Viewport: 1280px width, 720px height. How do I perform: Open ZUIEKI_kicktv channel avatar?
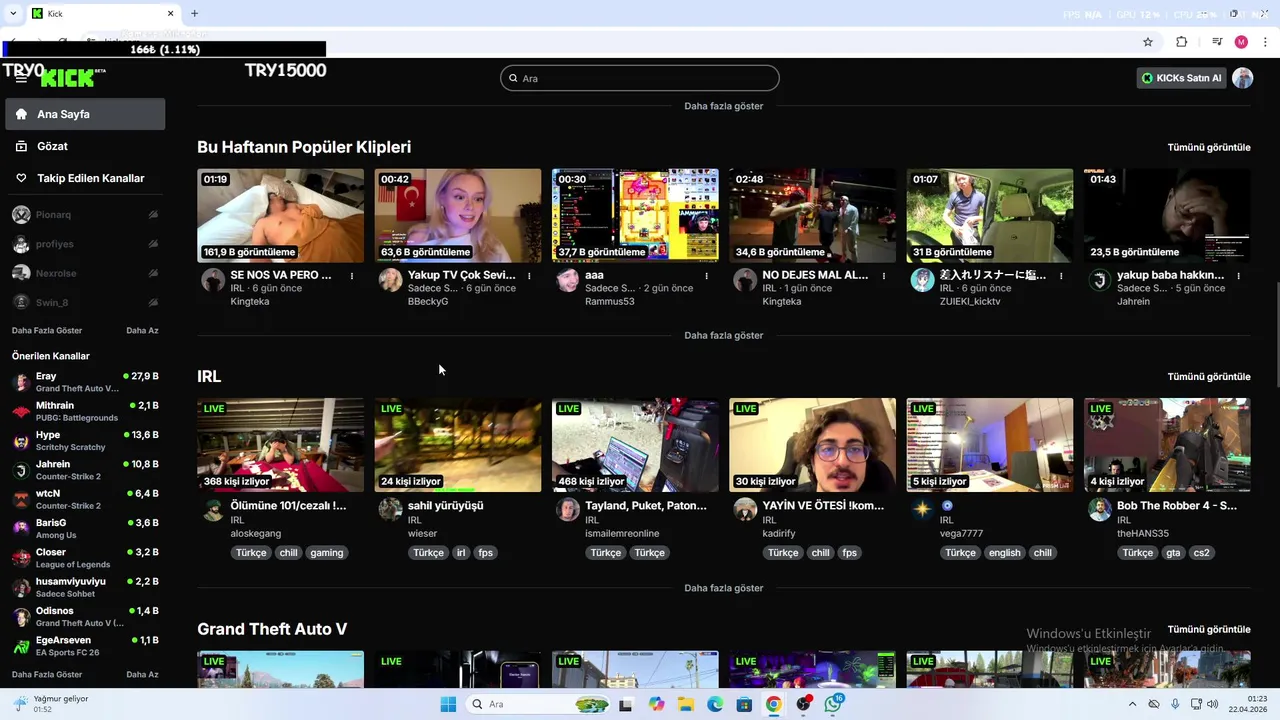coord(922,280)
